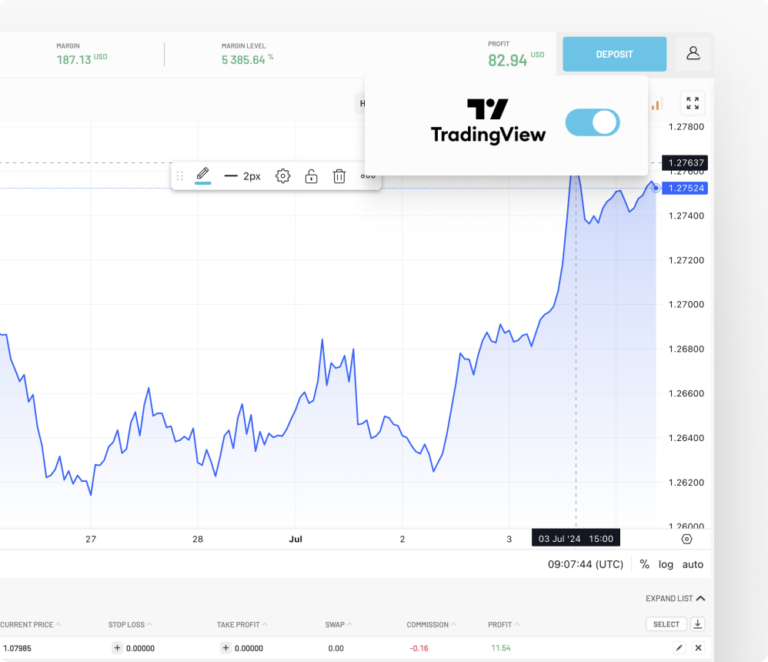Grab the drawing toolbar drag handle
This screenshot has width=768, height=662.
[x=180, y=176]
